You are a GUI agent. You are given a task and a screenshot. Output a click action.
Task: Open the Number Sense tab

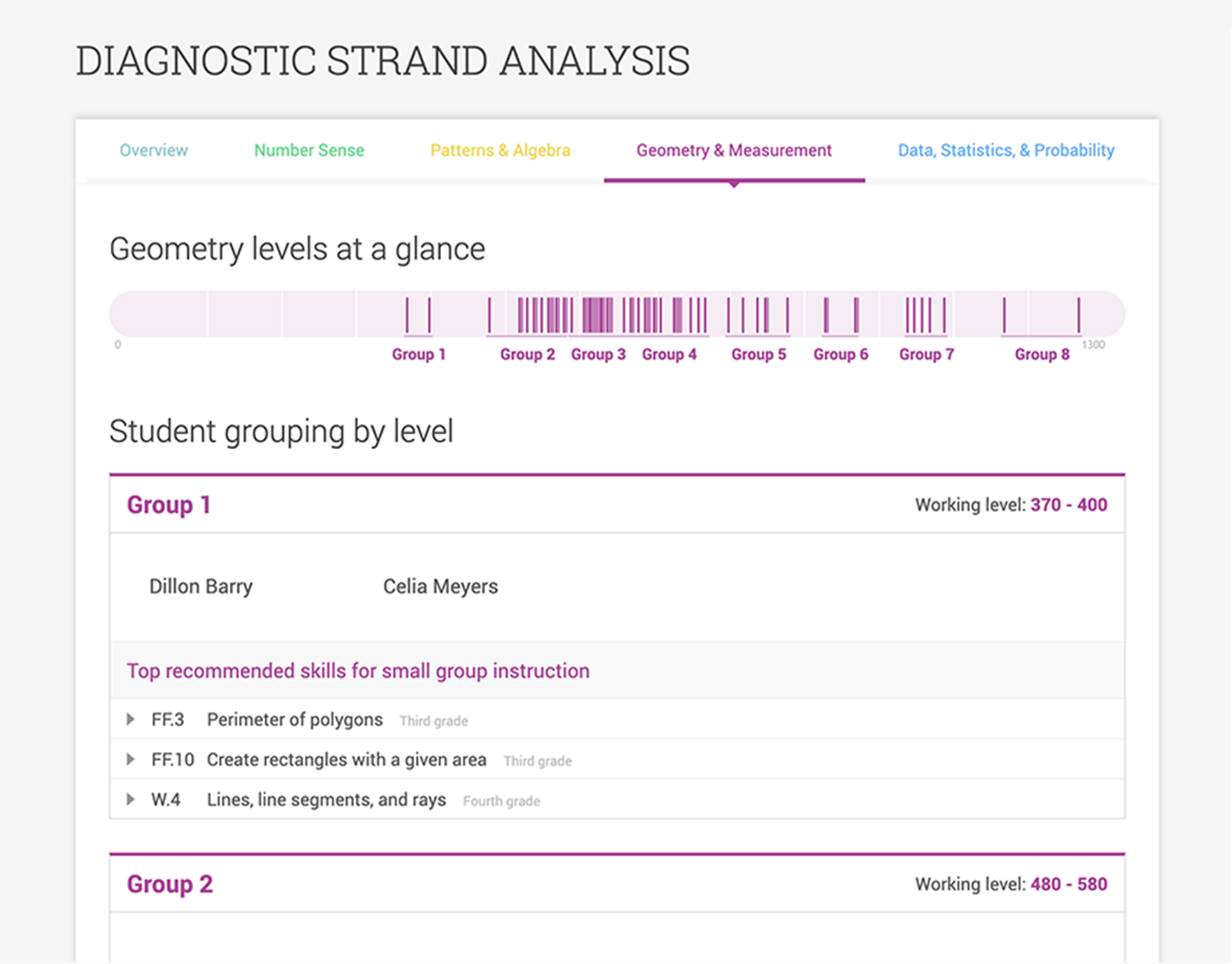click(x=309, y=150)
